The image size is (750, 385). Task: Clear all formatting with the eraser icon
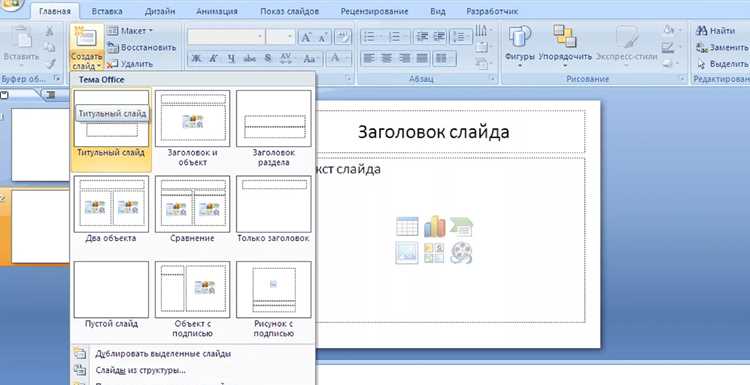[x=343, y=37]
